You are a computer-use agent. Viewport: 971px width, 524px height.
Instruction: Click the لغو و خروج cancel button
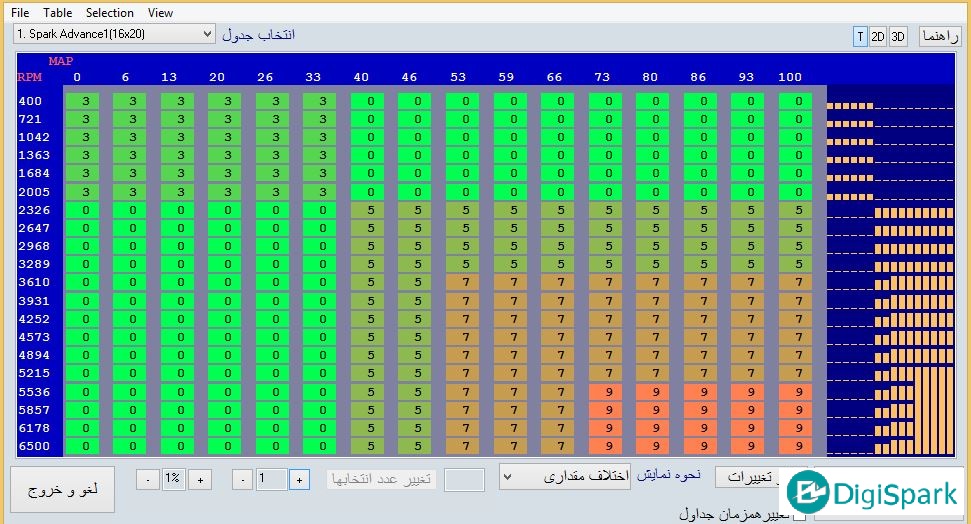tap(63, 489)
